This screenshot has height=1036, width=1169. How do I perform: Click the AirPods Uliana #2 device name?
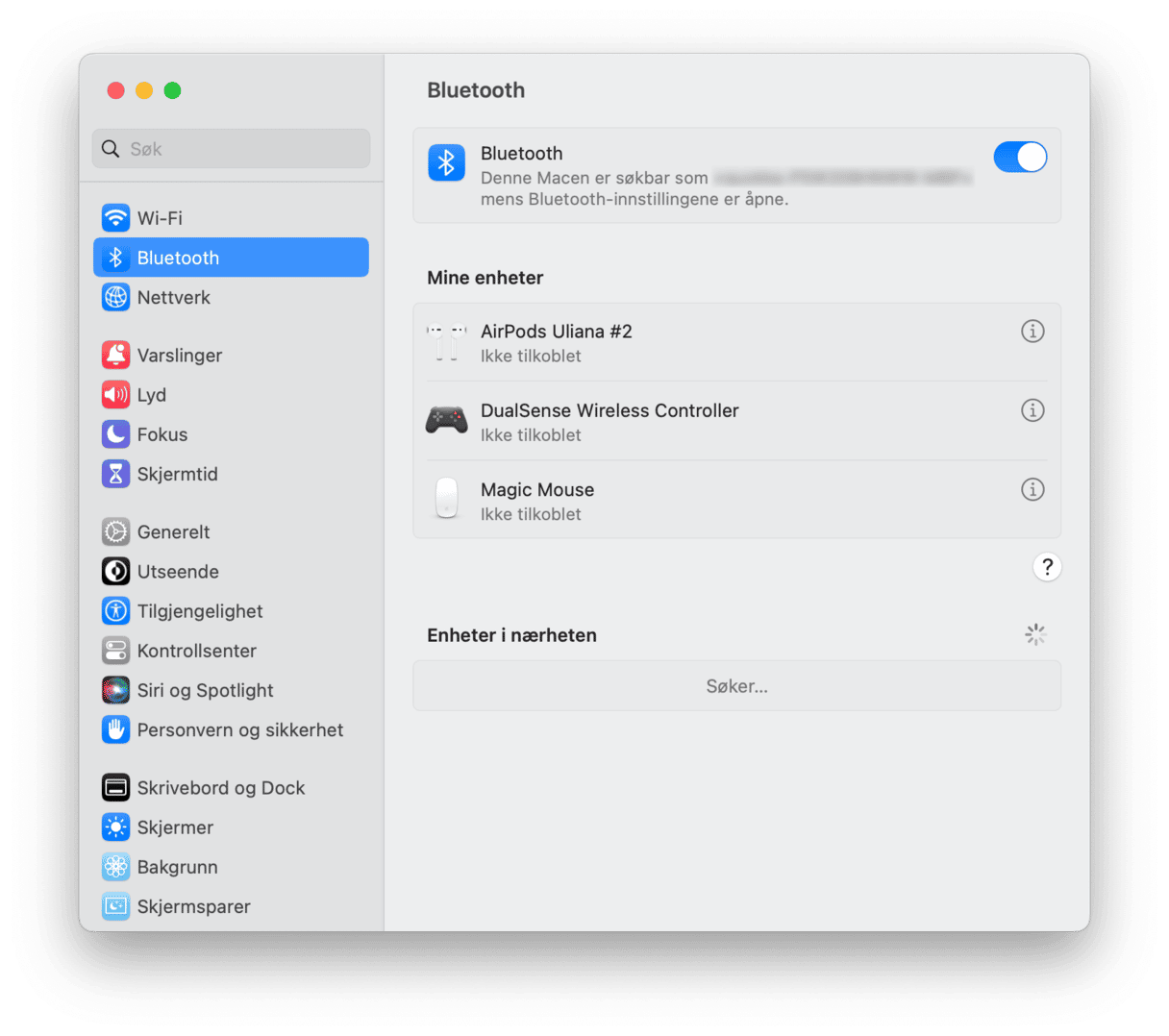557,332
